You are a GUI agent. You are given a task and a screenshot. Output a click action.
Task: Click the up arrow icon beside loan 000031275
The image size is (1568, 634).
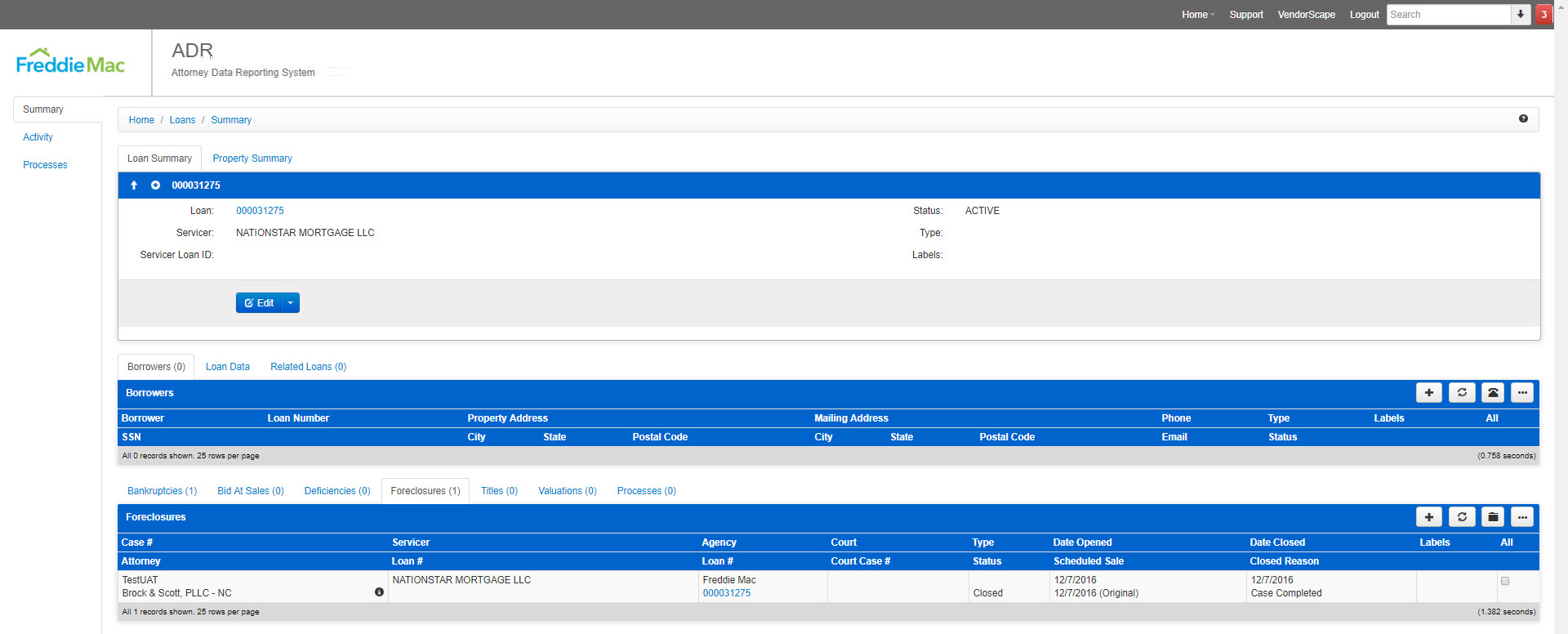point(134,185)
